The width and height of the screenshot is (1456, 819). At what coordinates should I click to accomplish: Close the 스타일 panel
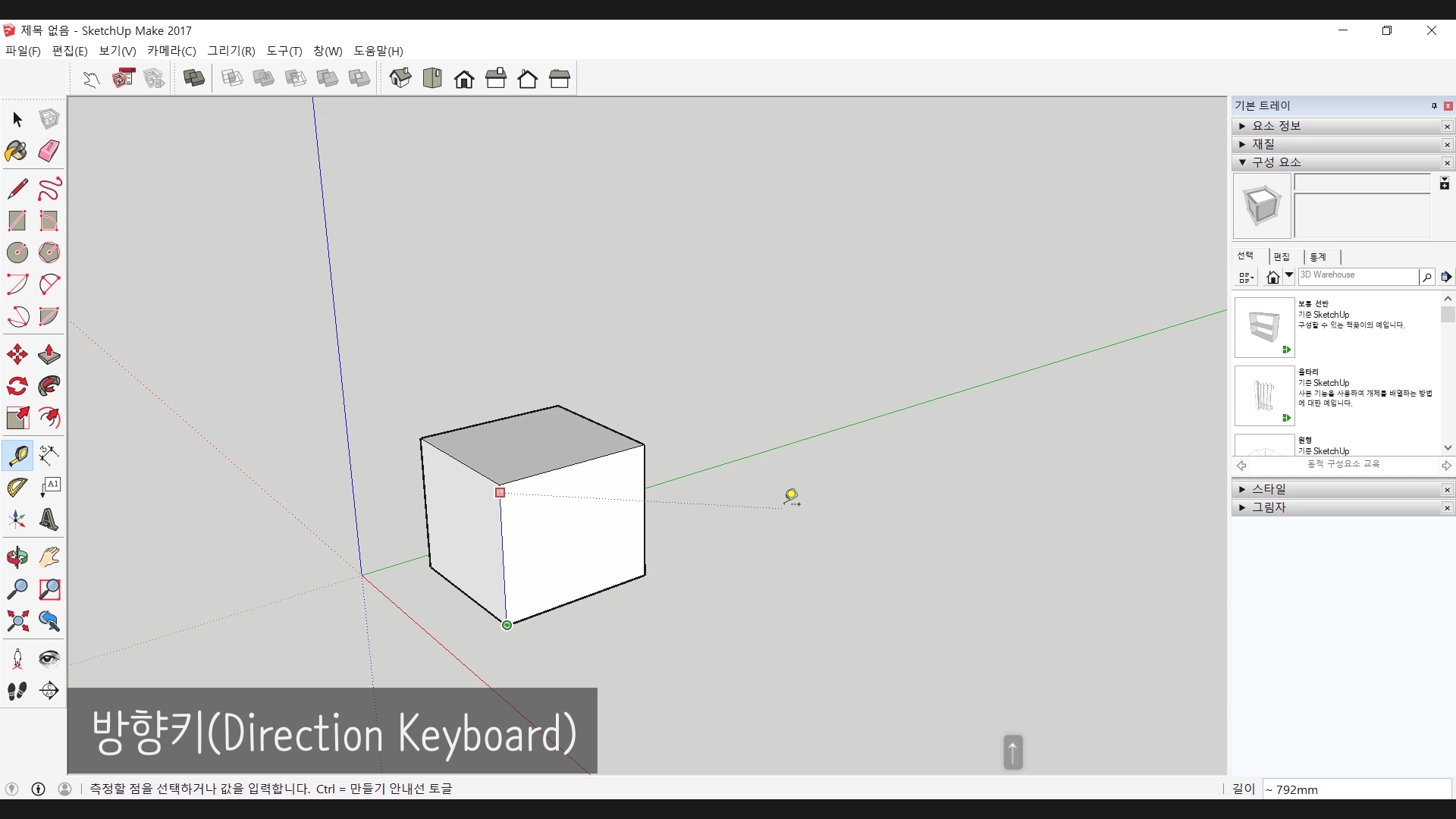tap(1447, 489)
